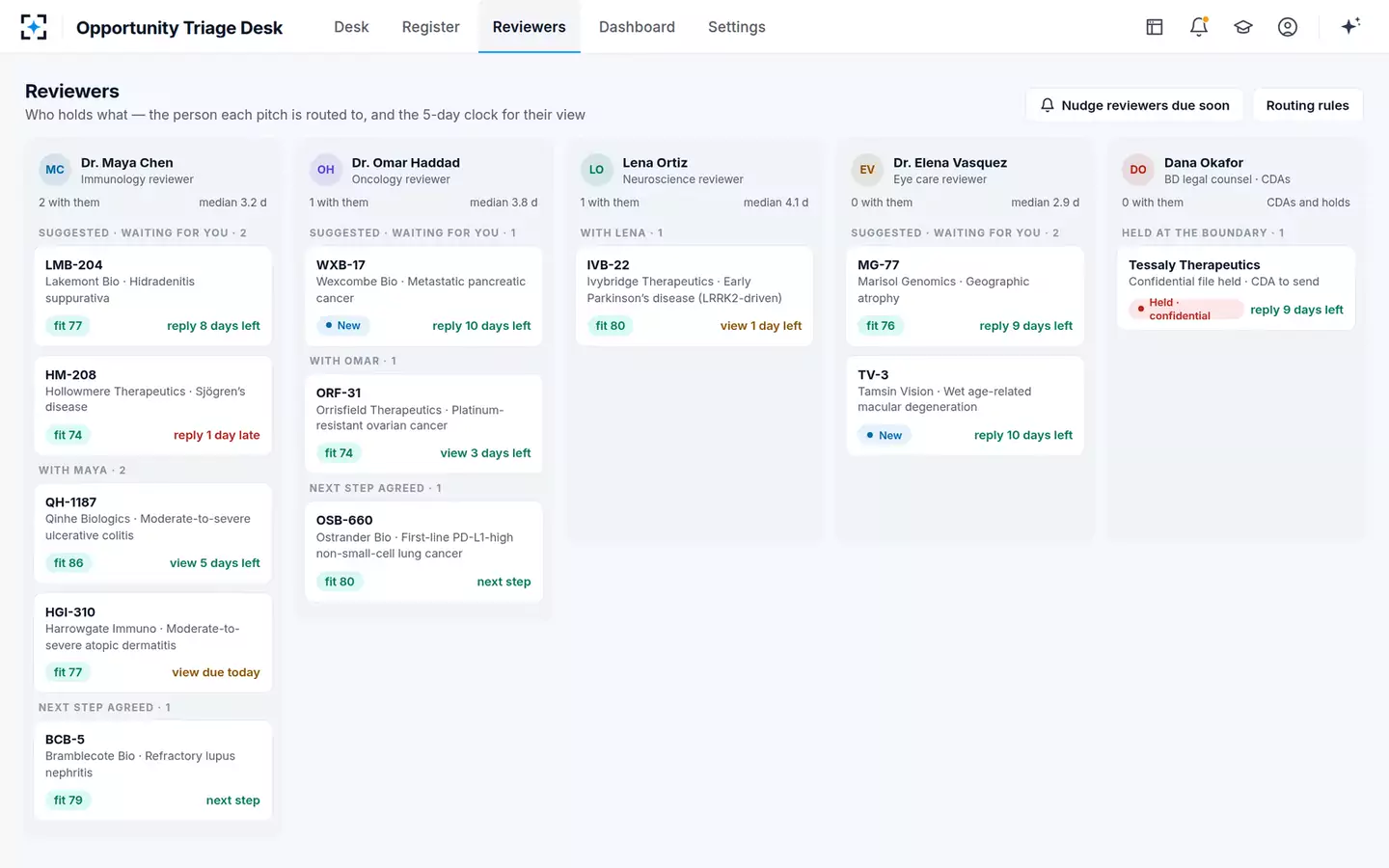
Task: Click the 'fit 86' badge on QH-1187
Action: tap(68, 563)
